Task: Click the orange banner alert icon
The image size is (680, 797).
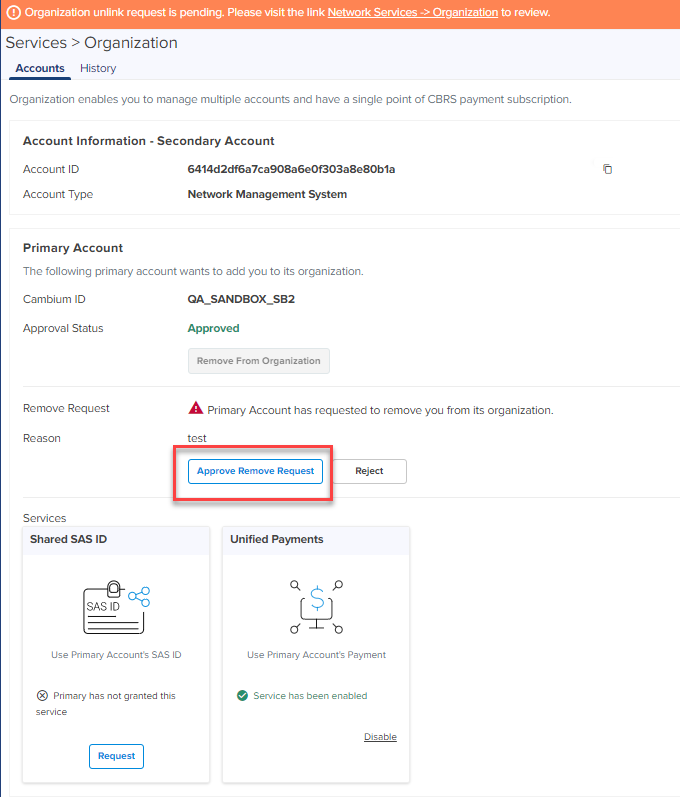Action: pyautogui.click(x=14, y=13)
